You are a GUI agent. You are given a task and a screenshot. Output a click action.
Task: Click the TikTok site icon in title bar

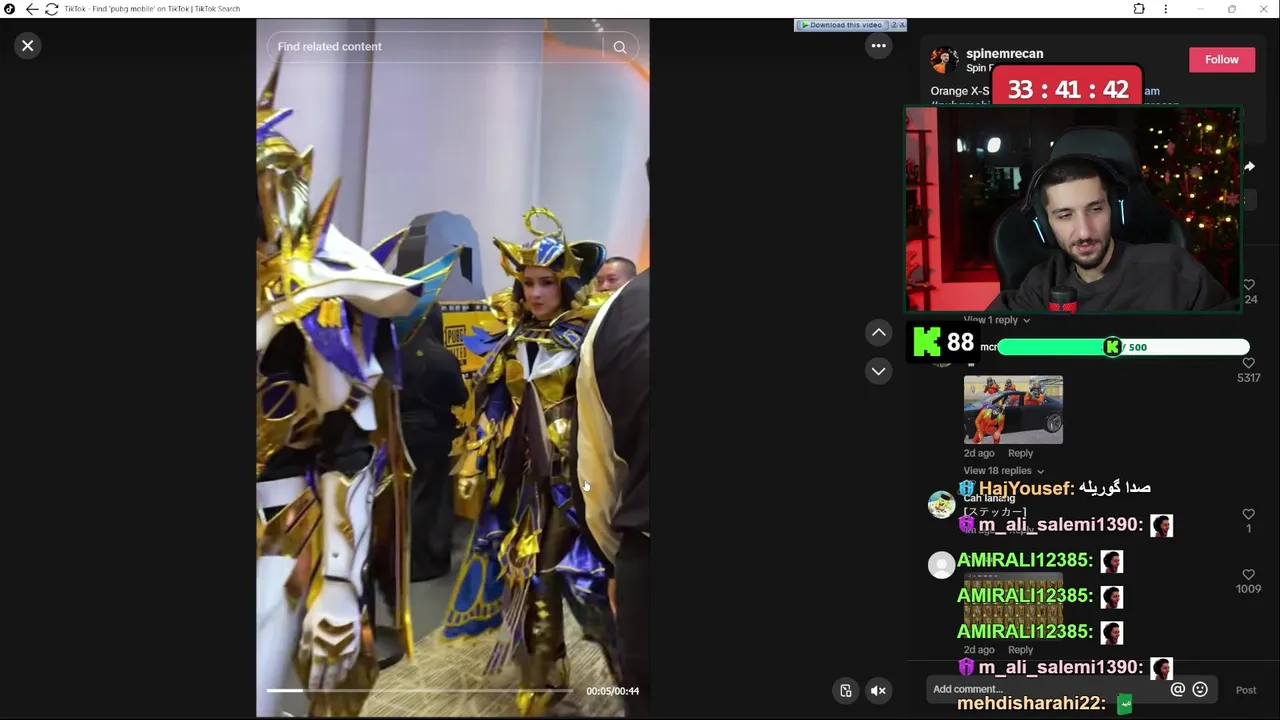pos(10,9)
